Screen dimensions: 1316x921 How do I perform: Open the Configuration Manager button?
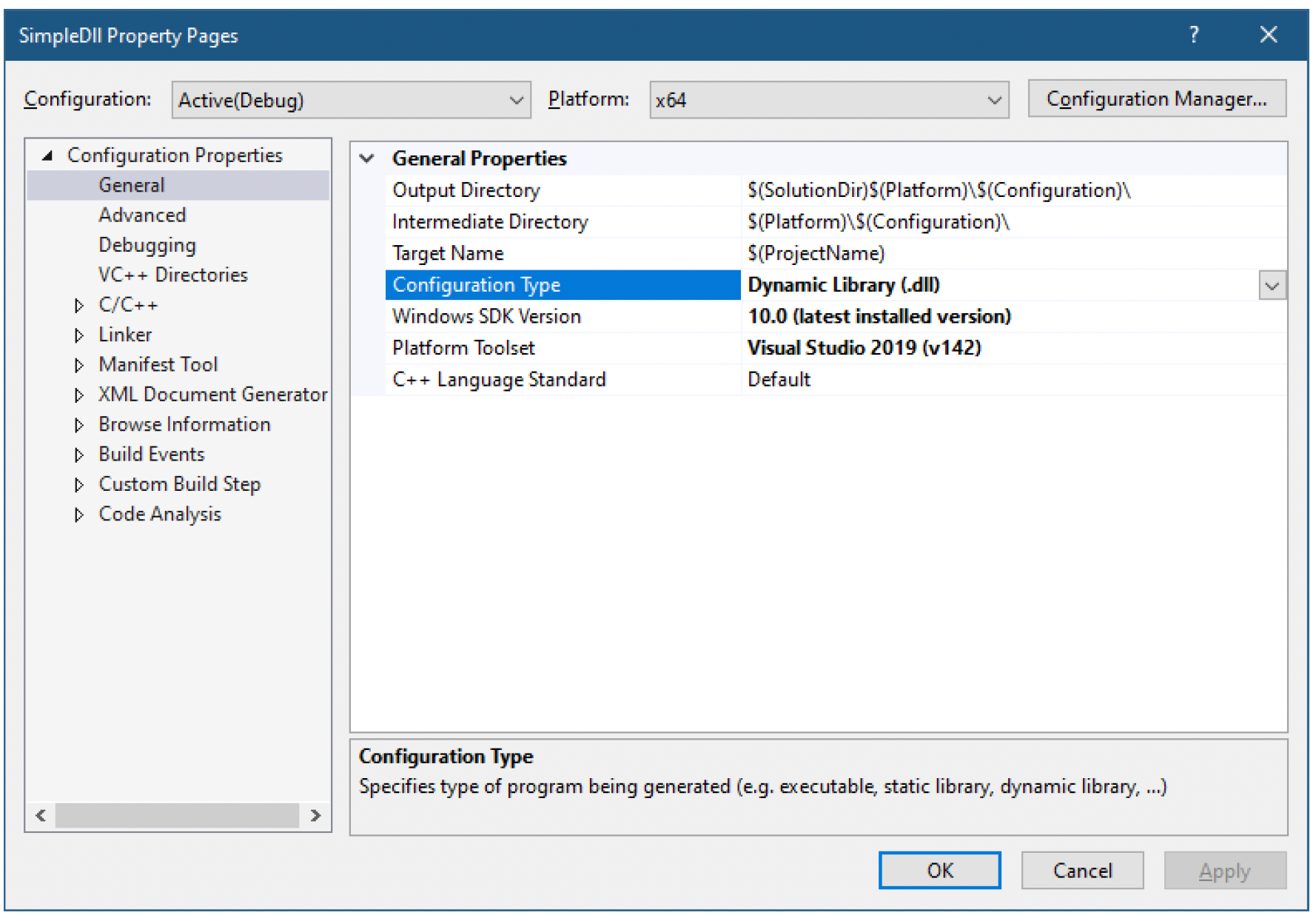click(1157, 98)
